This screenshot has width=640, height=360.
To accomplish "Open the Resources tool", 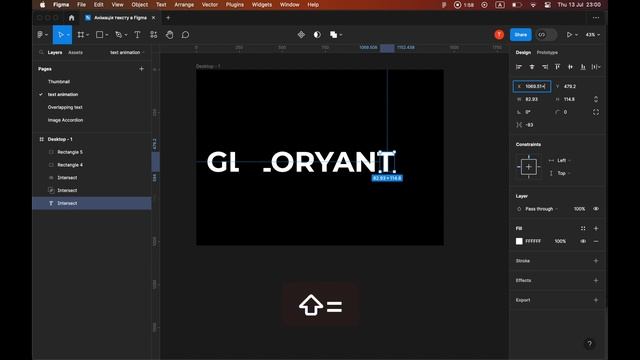I will point(153,35).
